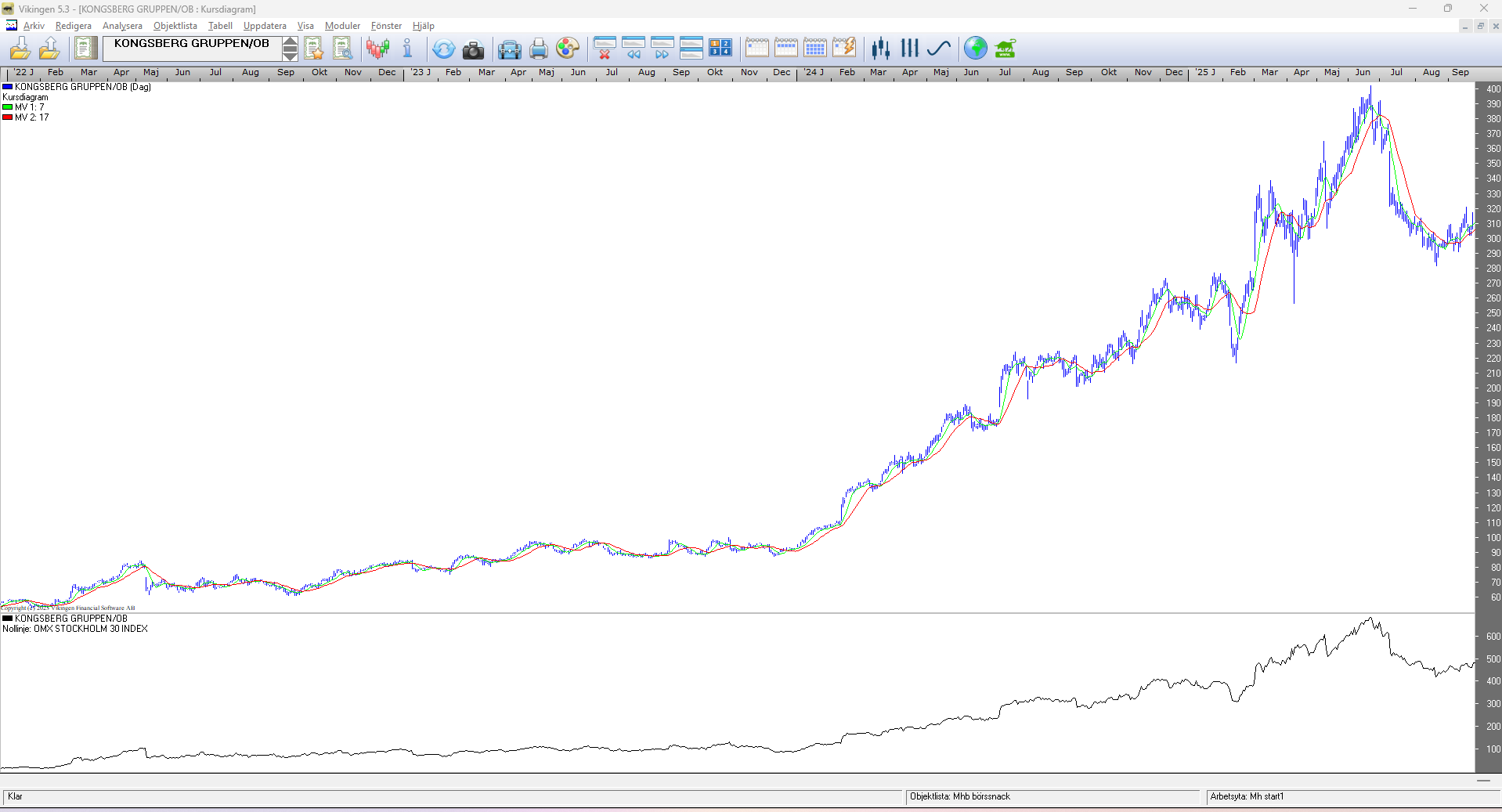The image size is (1502, 812).
Task: Restore the inner chart window button
Action: pos(1480,26)
